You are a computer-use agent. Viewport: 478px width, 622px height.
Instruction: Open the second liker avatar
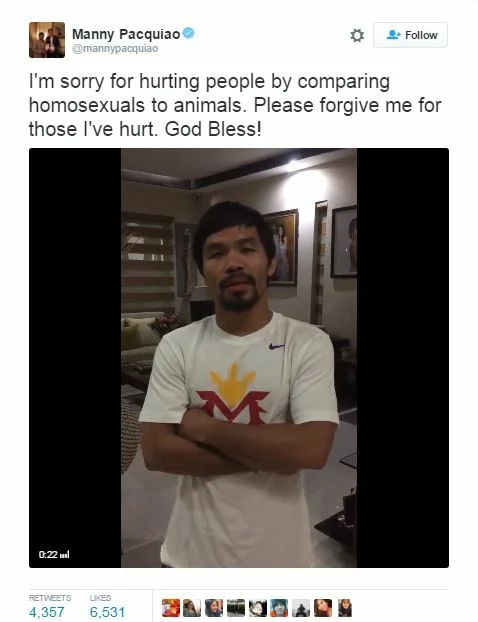[192, 608]
